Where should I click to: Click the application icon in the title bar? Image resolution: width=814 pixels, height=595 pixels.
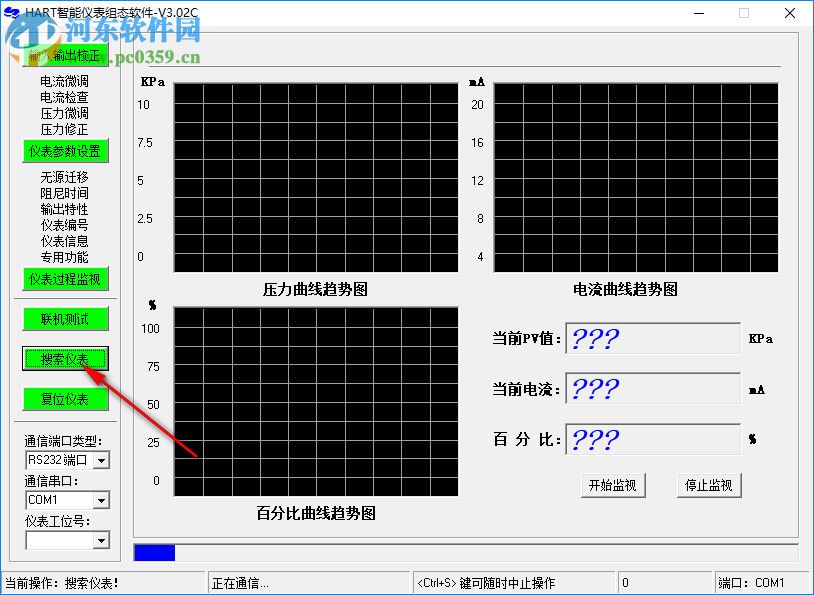coord(14,13)
